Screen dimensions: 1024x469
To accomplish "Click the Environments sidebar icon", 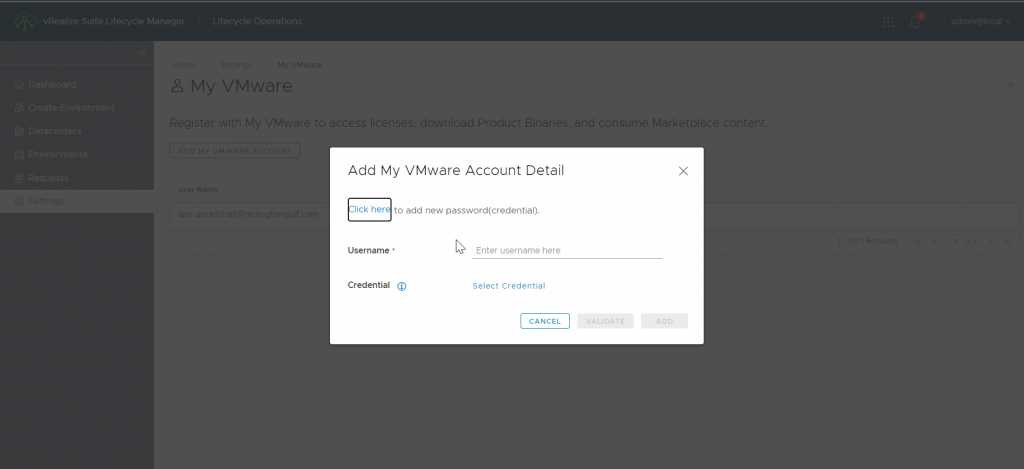I will click(19, 154).
